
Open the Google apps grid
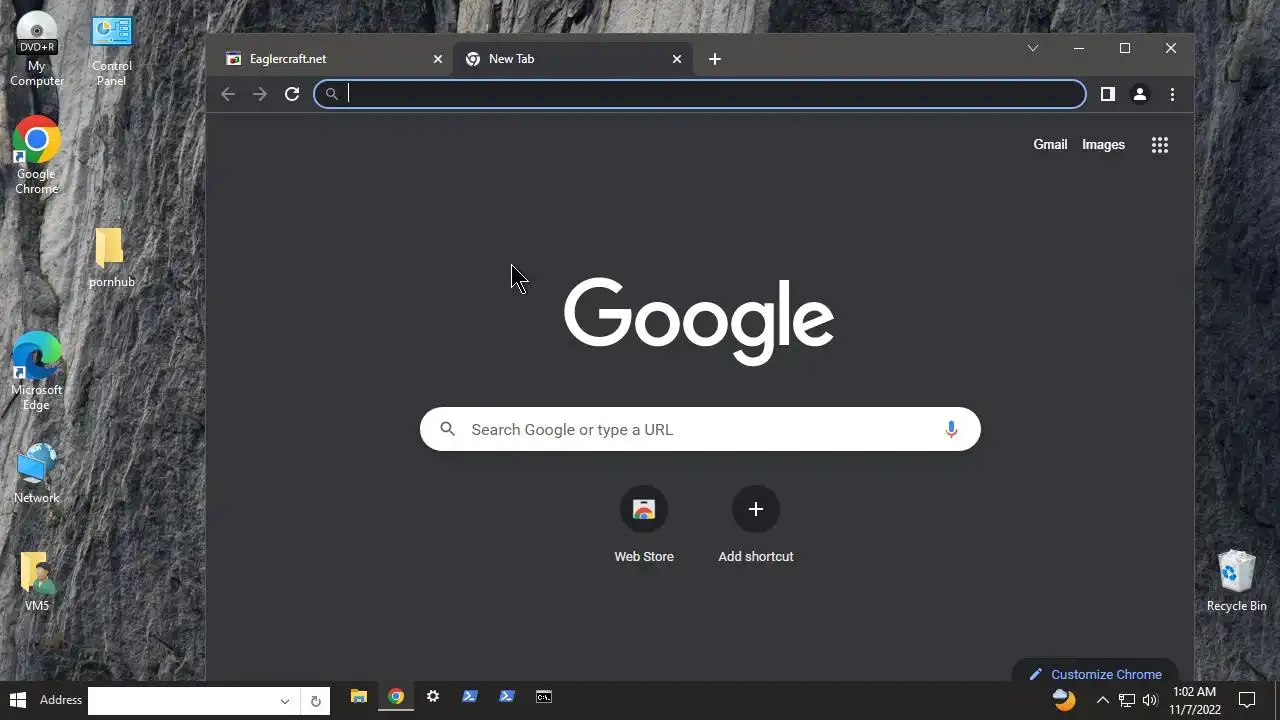point(1160,145)
